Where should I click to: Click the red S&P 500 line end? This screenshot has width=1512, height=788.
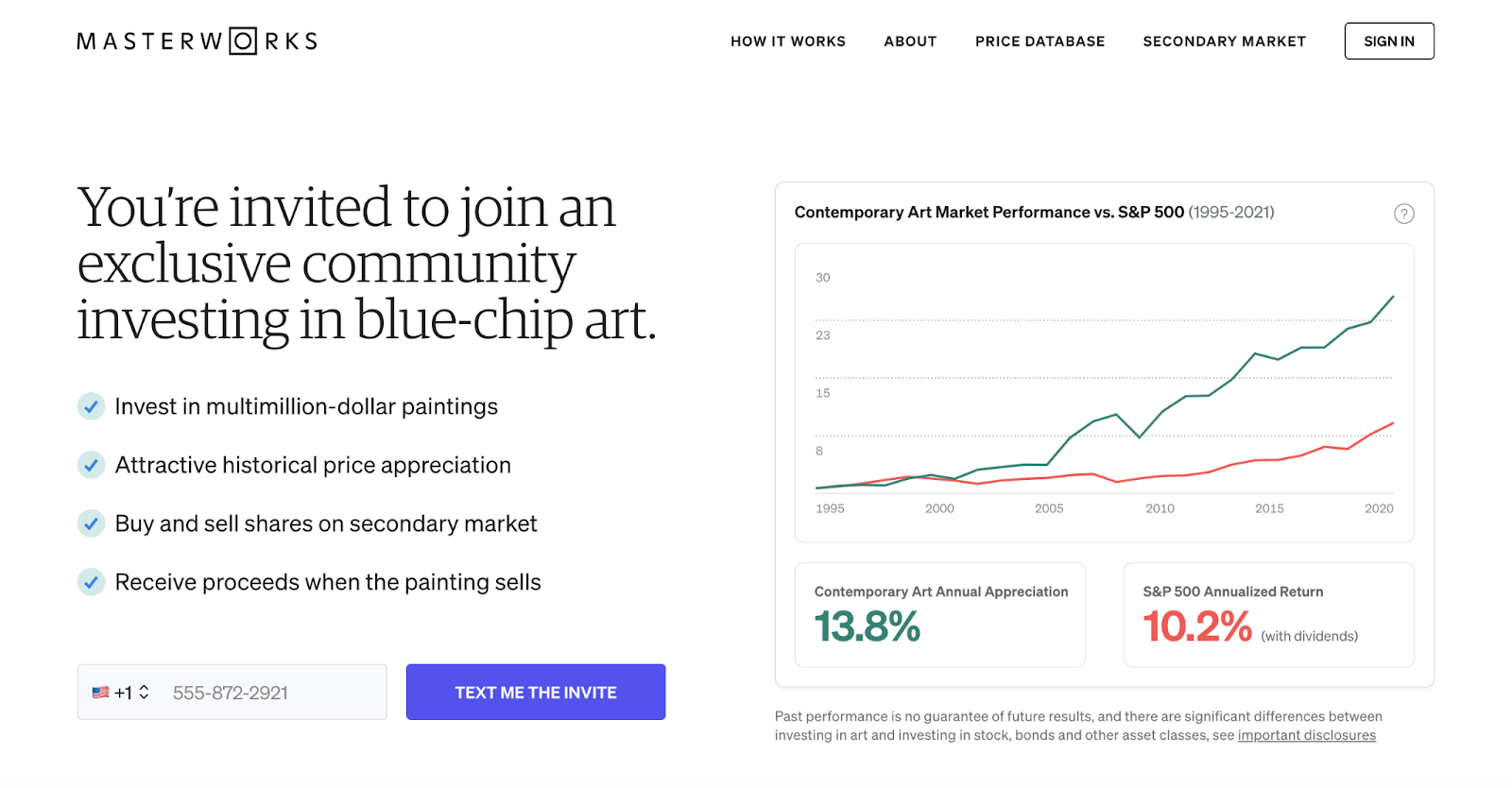[1393, 423]
